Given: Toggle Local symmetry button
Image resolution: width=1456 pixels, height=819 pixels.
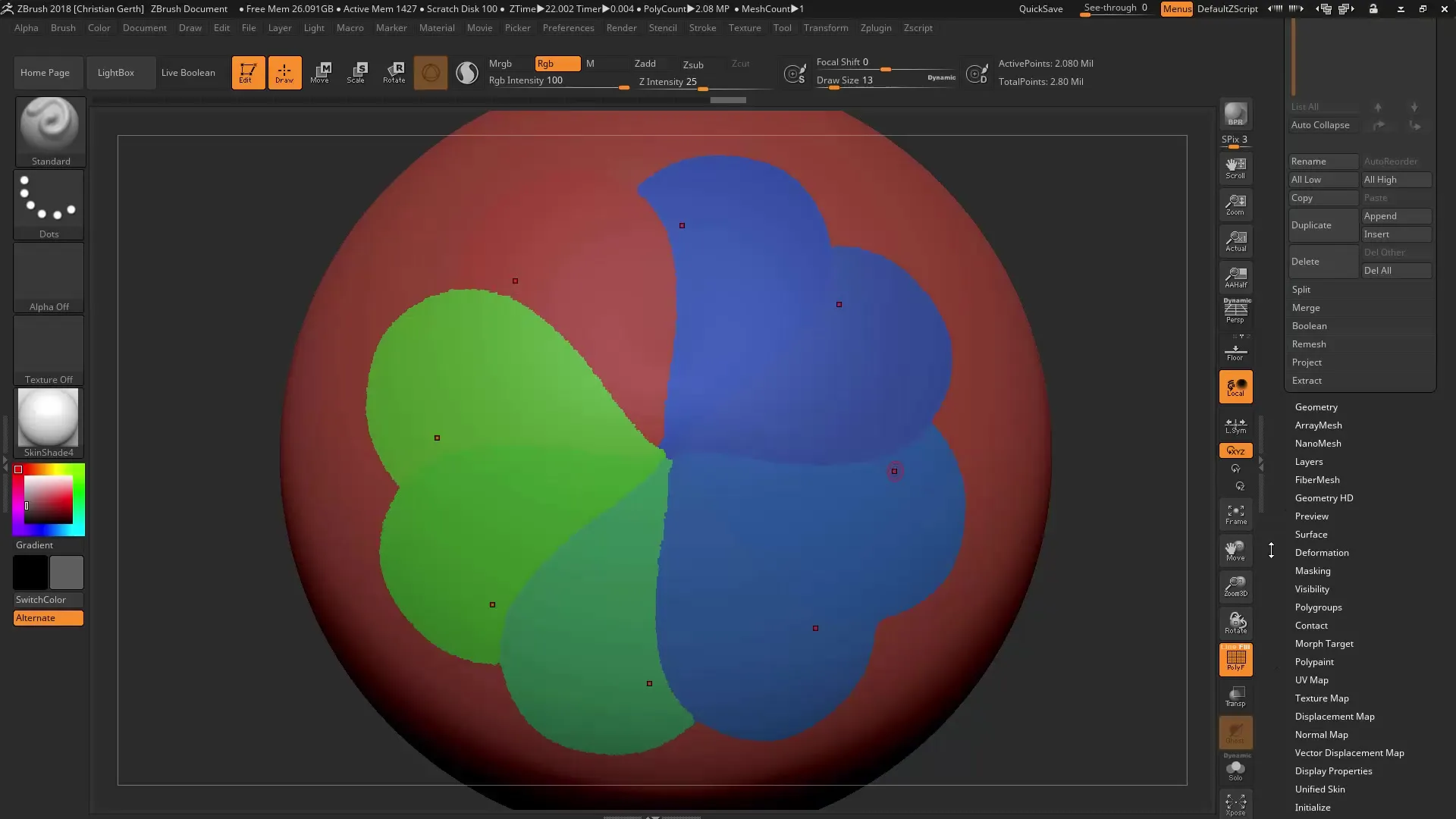Looking at the screenshot, I should tap(1235, 387).
